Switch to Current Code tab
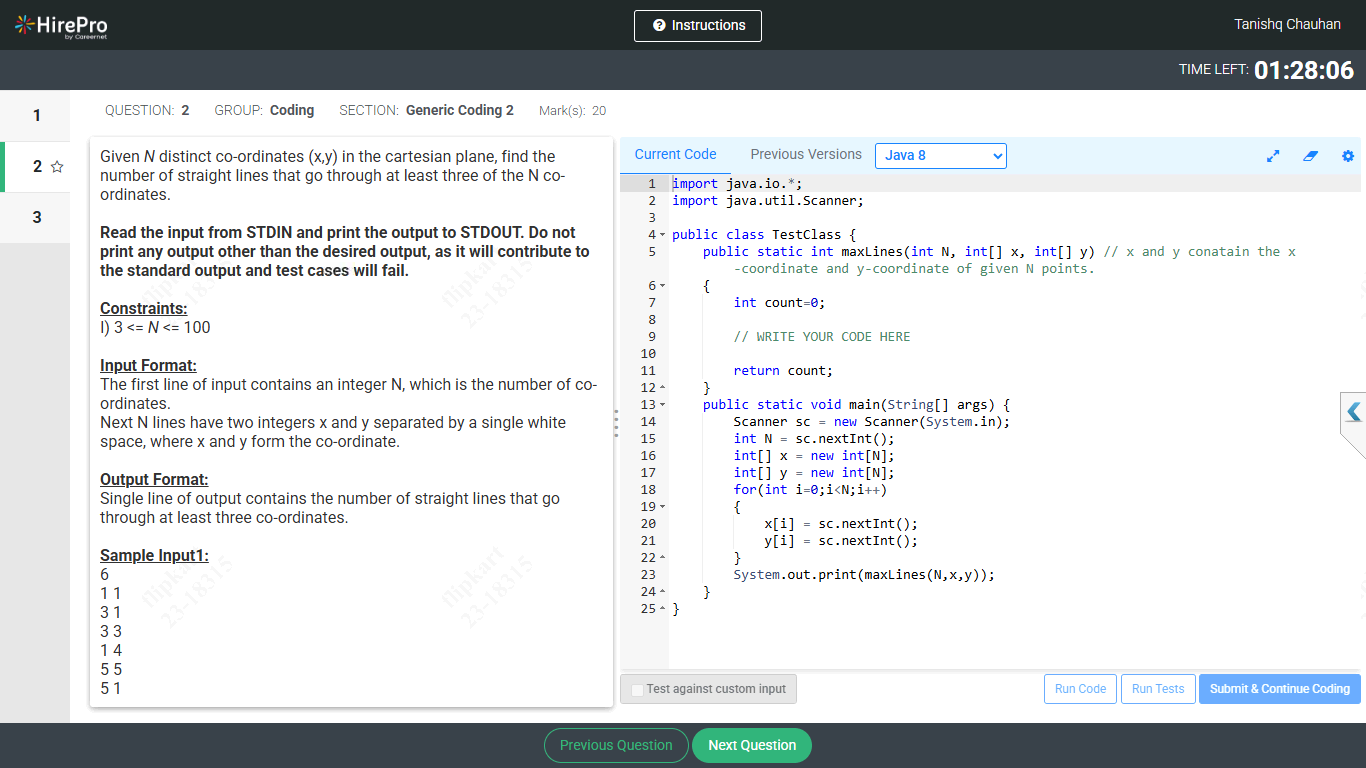Image resolution: width=1366 pixels, height=768 pixels. [675, 155]
